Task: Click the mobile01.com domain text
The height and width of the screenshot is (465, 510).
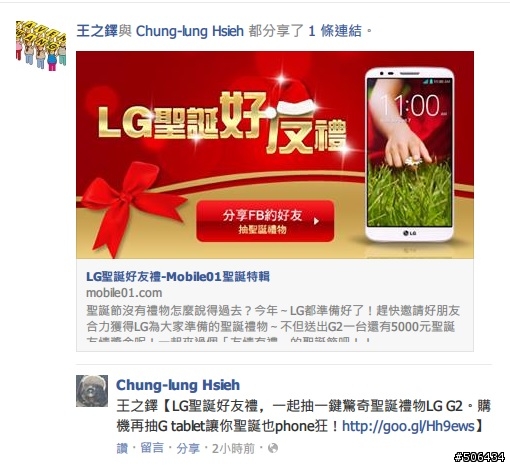Action: tap(124, 293)
